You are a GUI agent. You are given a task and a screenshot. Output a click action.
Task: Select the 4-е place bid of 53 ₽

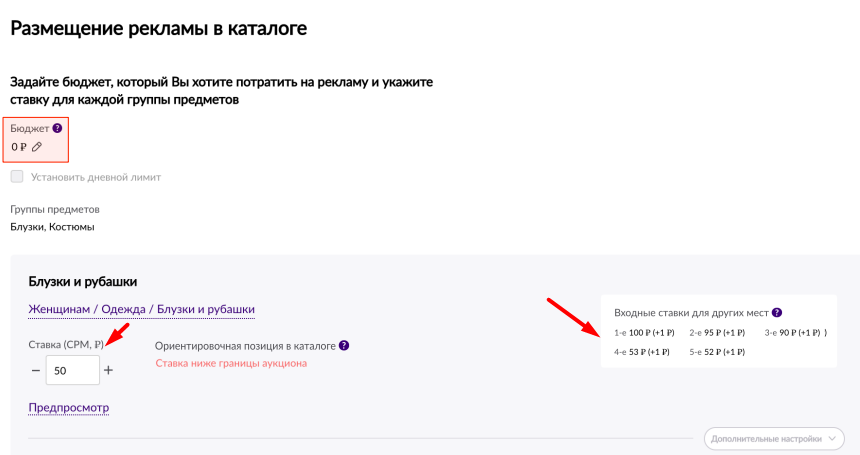[x=641, y=352]
